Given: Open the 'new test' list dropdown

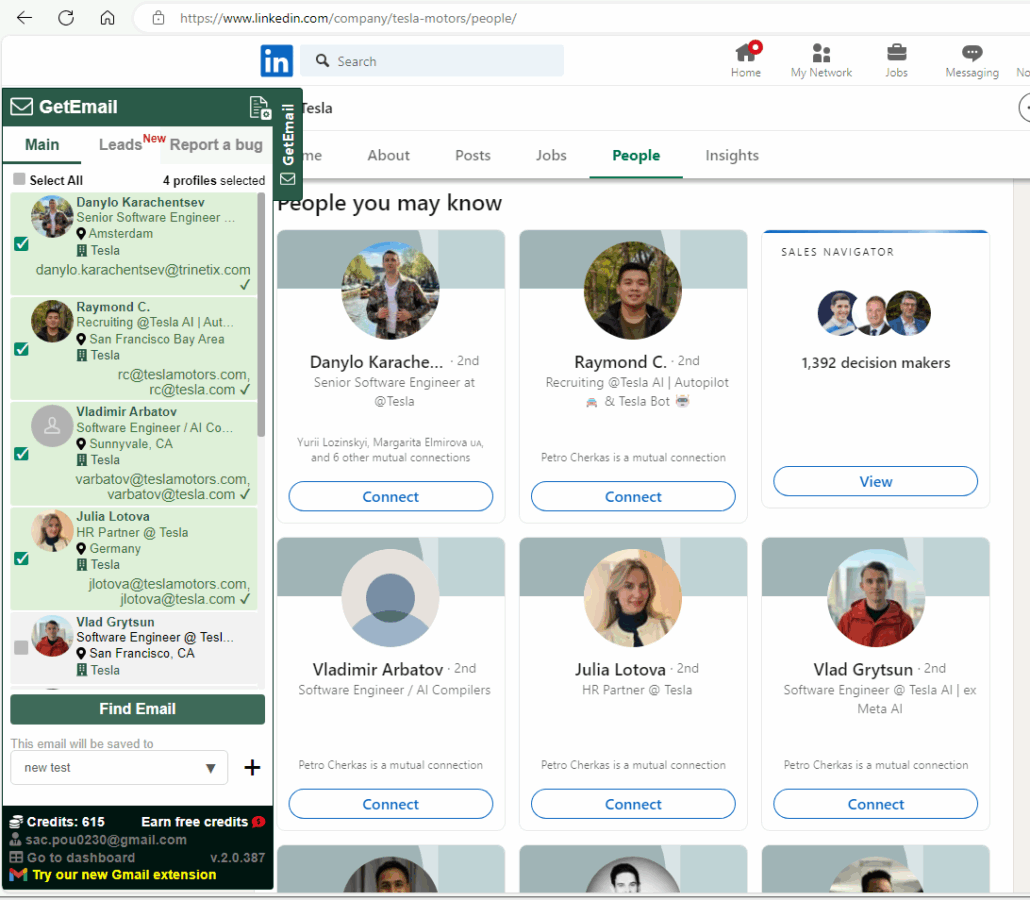Looking at the screenshot, I should click(119, 768).
